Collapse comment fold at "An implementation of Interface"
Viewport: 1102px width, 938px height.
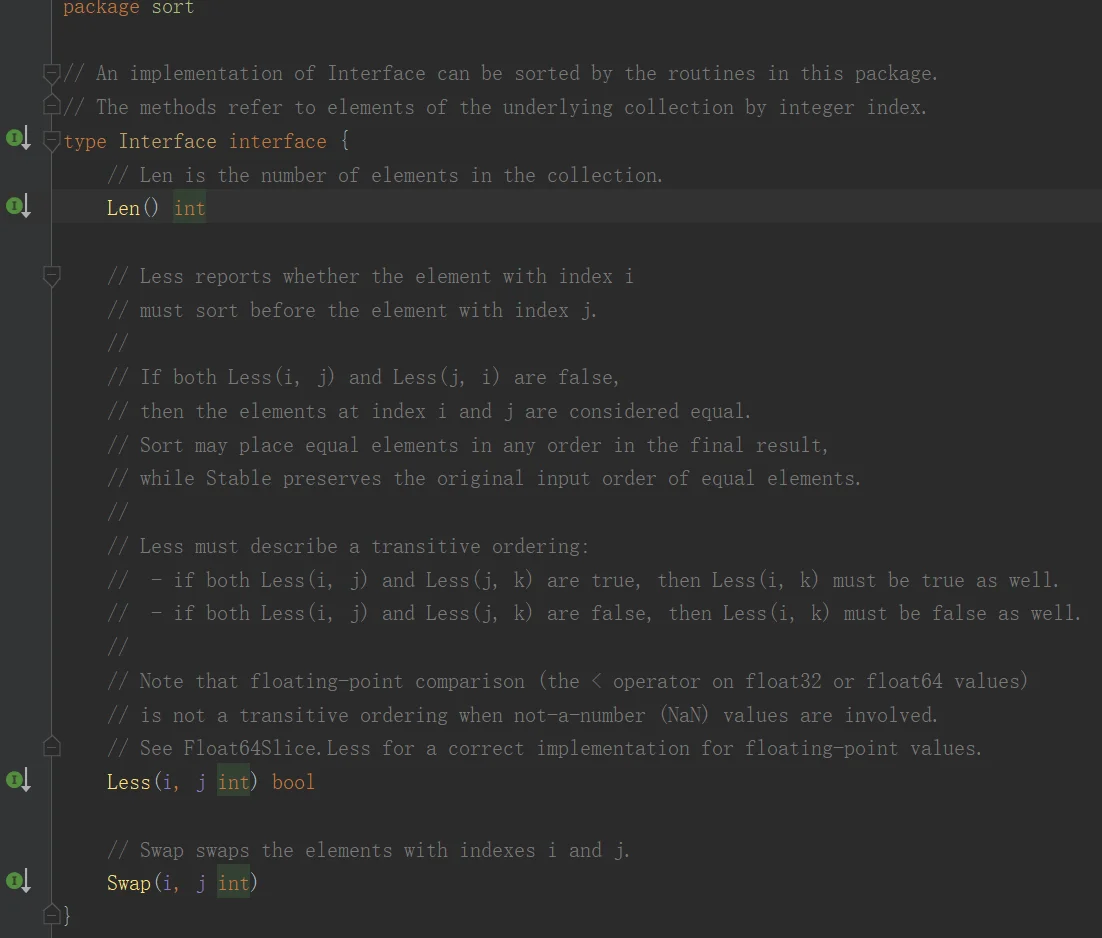tap(52, 73)
